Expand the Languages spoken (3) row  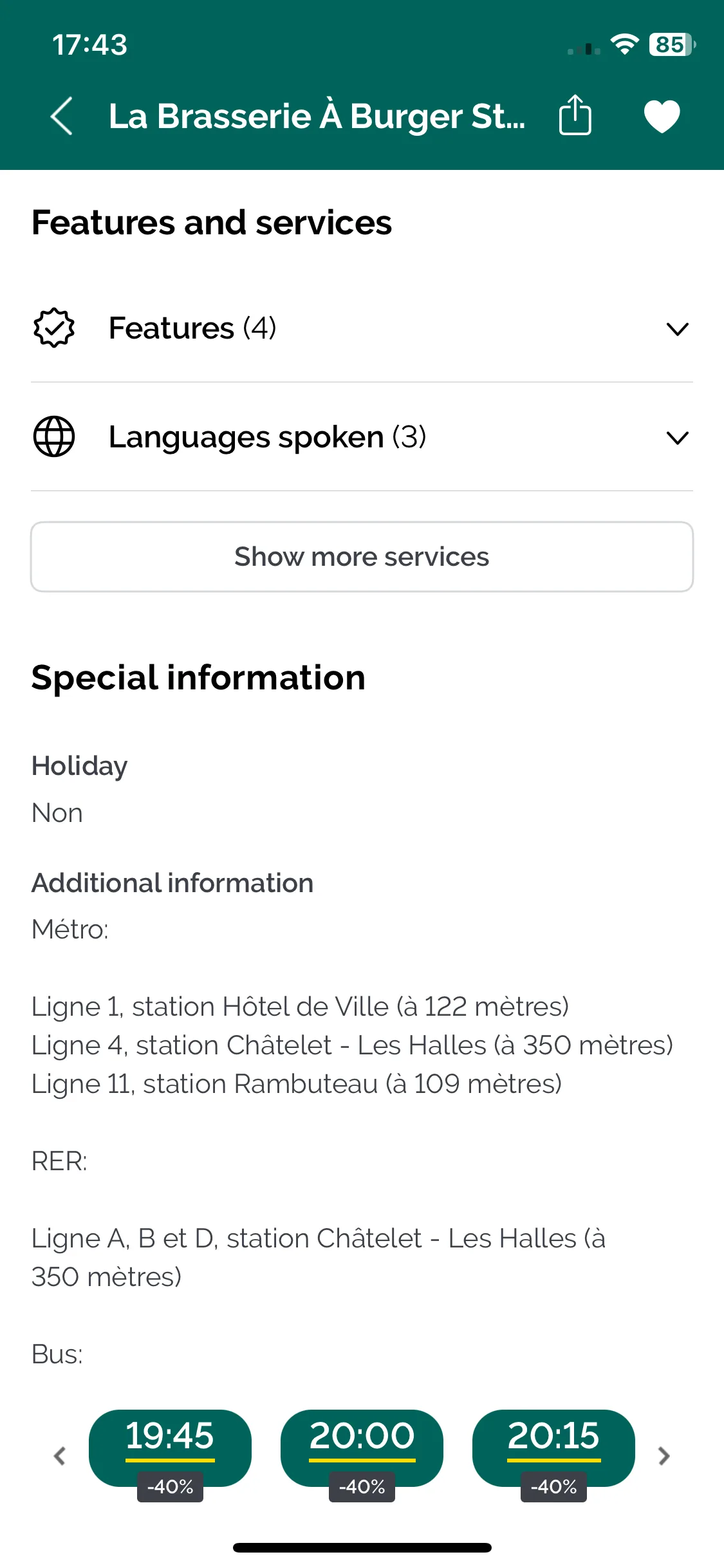[362, 437]
